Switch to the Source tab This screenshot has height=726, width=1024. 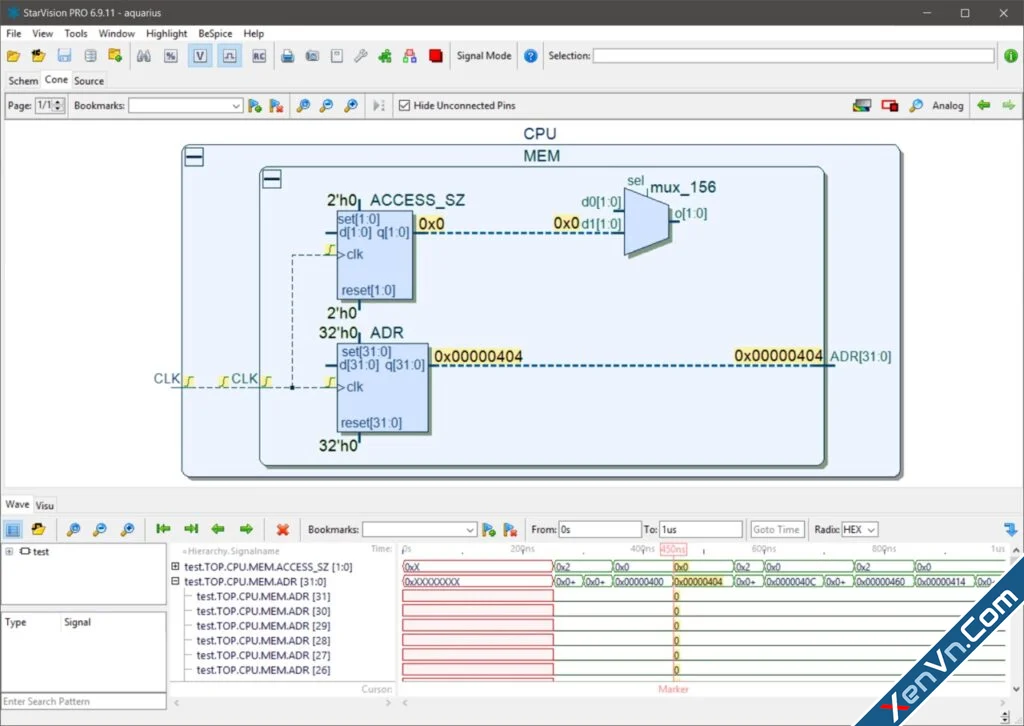[89, 81]
